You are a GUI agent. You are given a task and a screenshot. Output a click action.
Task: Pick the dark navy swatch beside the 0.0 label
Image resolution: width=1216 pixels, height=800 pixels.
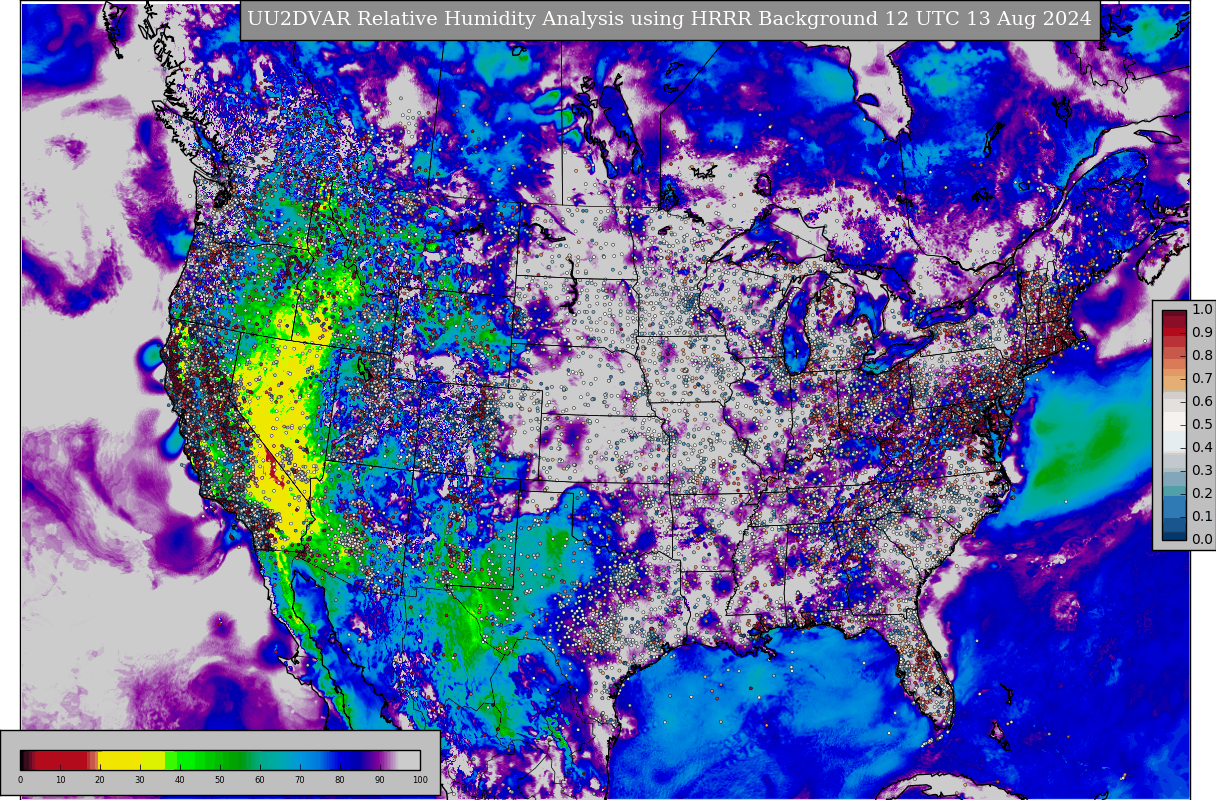click(x=1175, y=535)
